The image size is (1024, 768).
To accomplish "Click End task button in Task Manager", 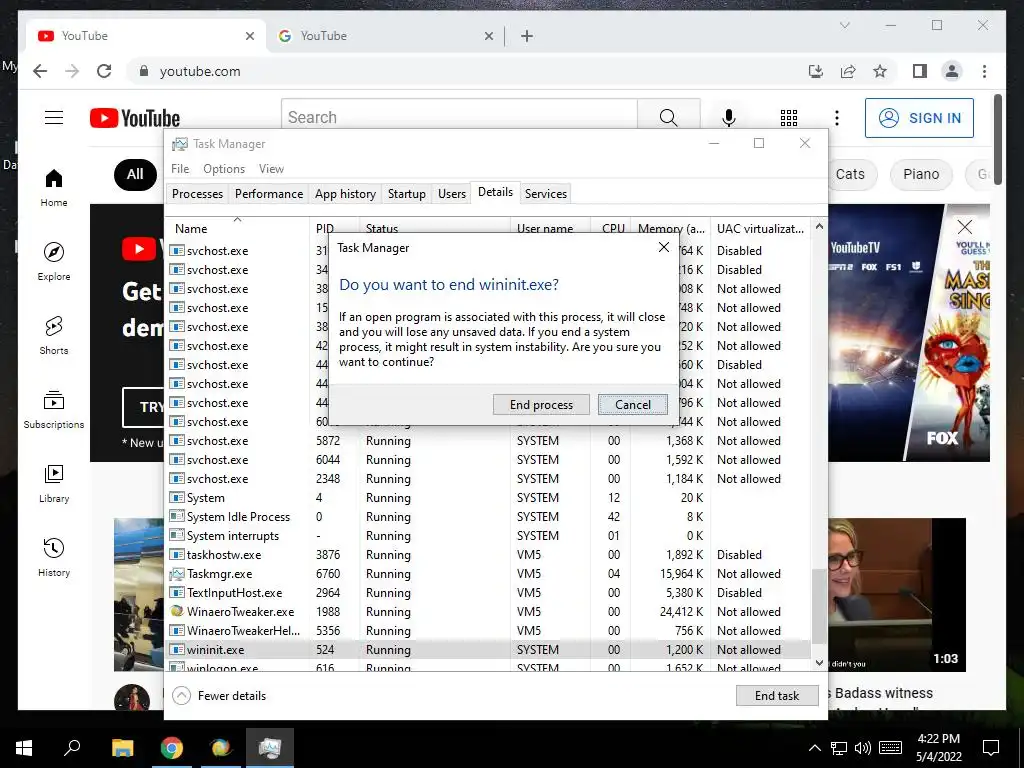I will coord(776,696).
